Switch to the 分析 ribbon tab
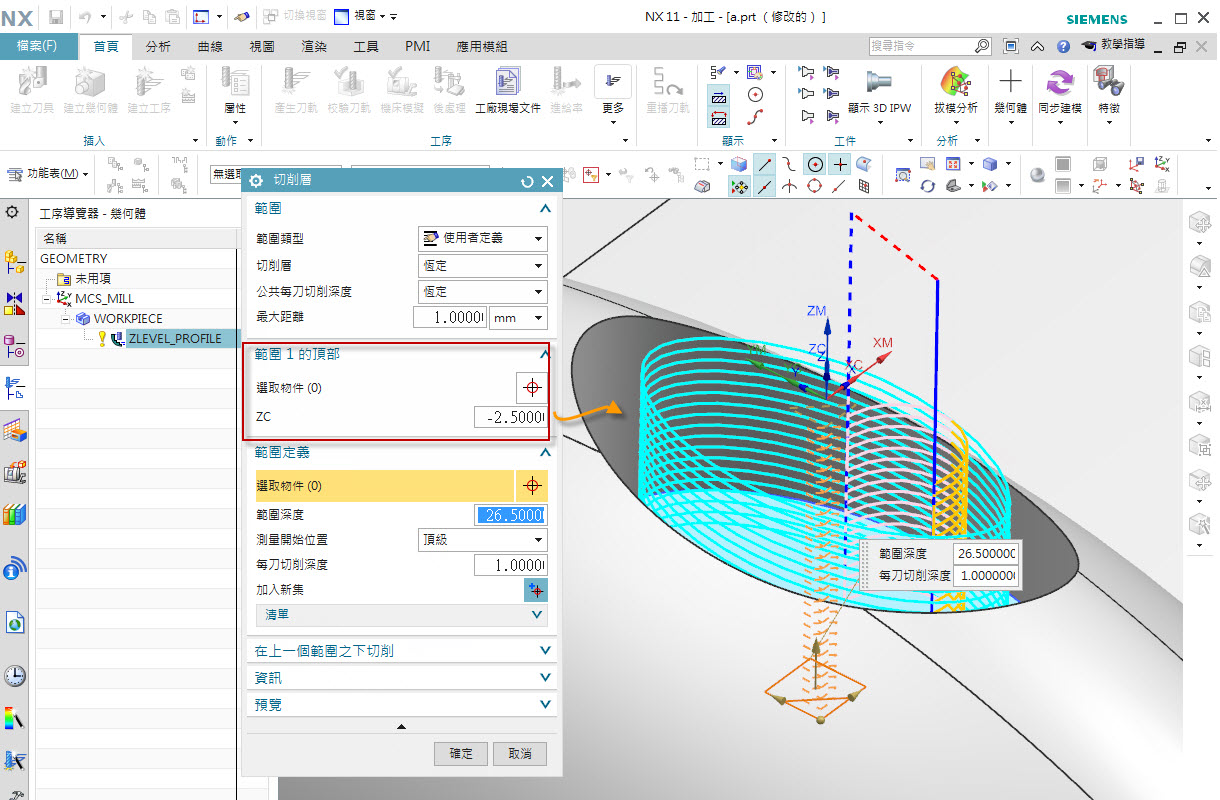The height and width of the screenshot is (800, 1220). (158, 47)
